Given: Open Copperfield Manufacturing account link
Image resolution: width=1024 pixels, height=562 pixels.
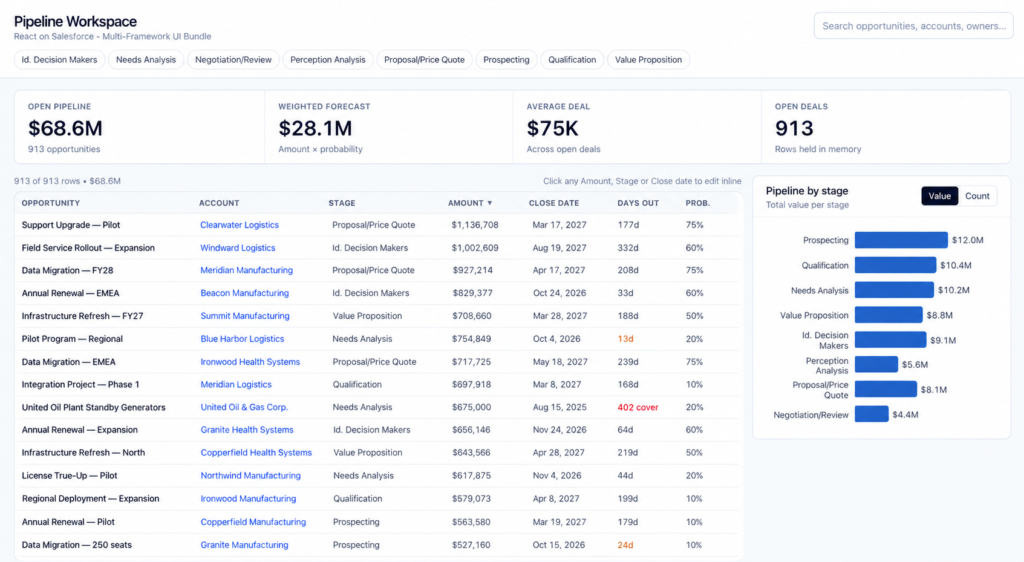Looking at the screenshot, I should [x=253, y=522].
